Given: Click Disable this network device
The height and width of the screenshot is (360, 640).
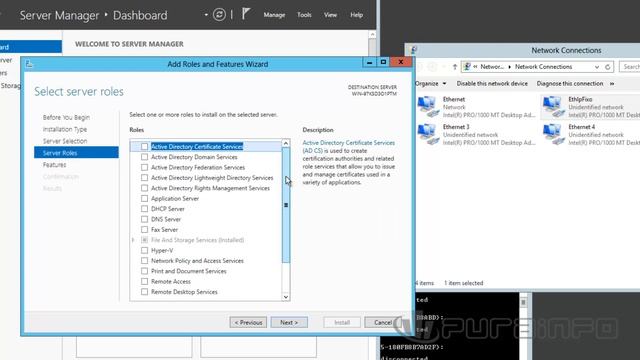Looking at the screenshot, I should [492, 83].
